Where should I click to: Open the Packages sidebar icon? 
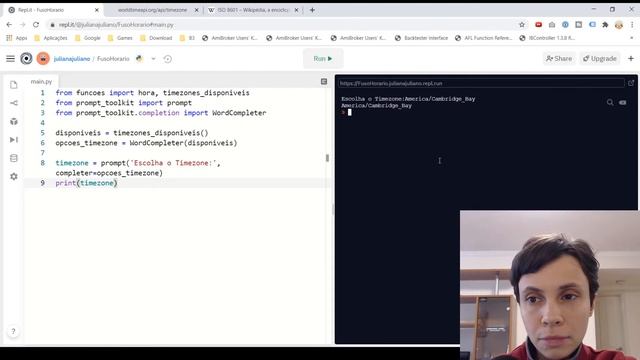coord(14,121)
